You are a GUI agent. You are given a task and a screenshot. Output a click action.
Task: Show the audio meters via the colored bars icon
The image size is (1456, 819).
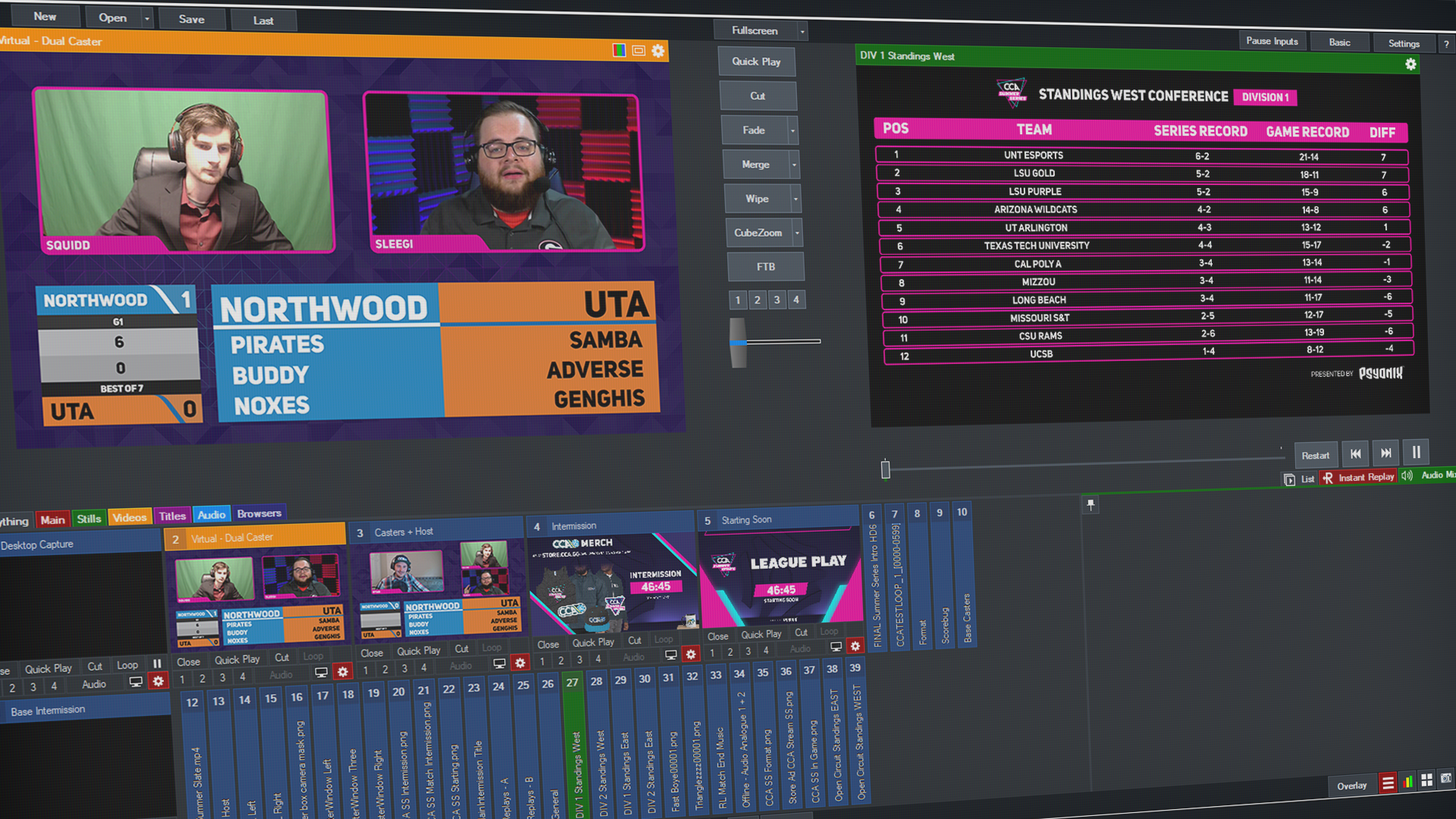1407,782
